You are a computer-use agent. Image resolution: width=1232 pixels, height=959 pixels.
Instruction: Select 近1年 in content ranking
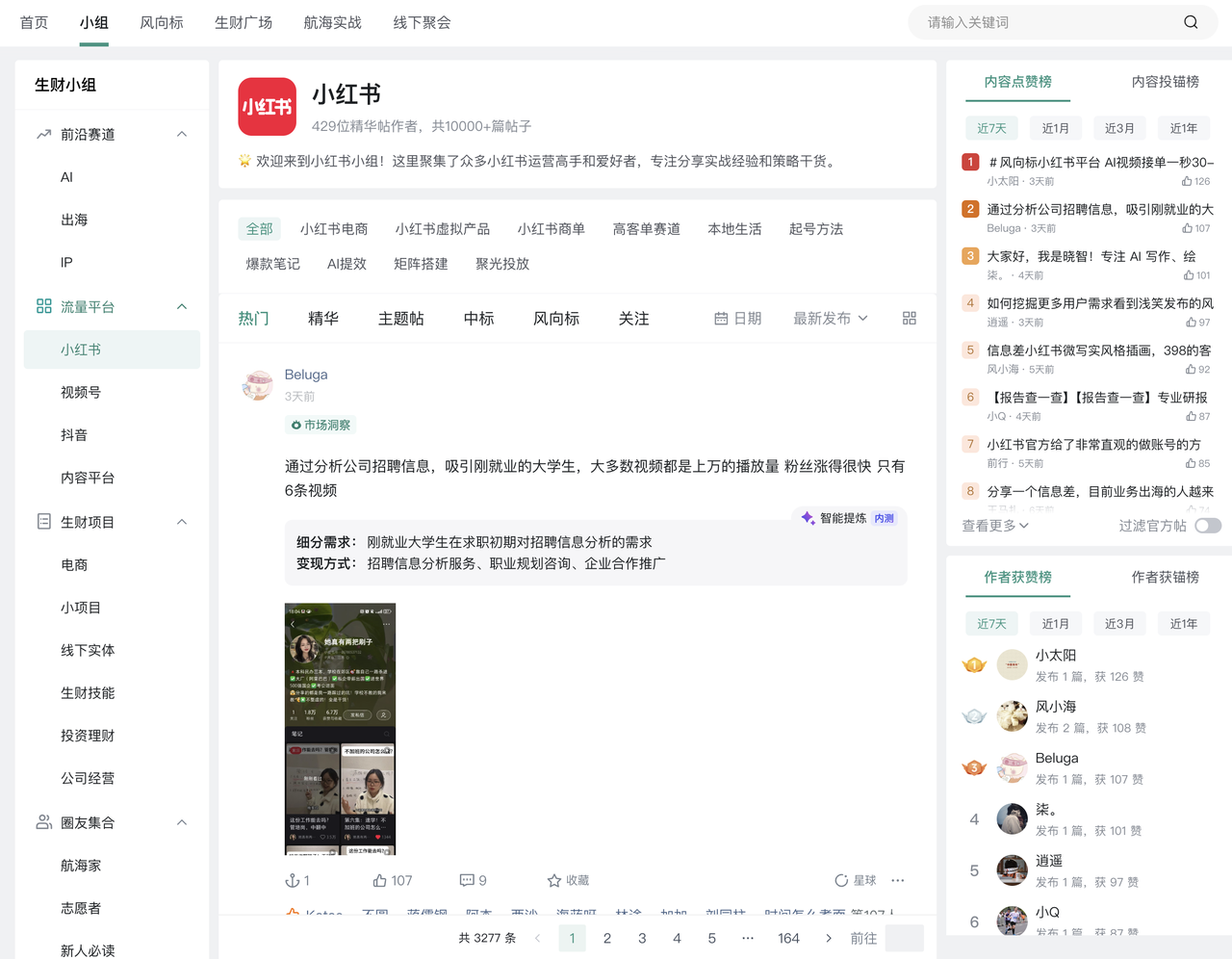pyautogui.click(x=1184, y=128)
